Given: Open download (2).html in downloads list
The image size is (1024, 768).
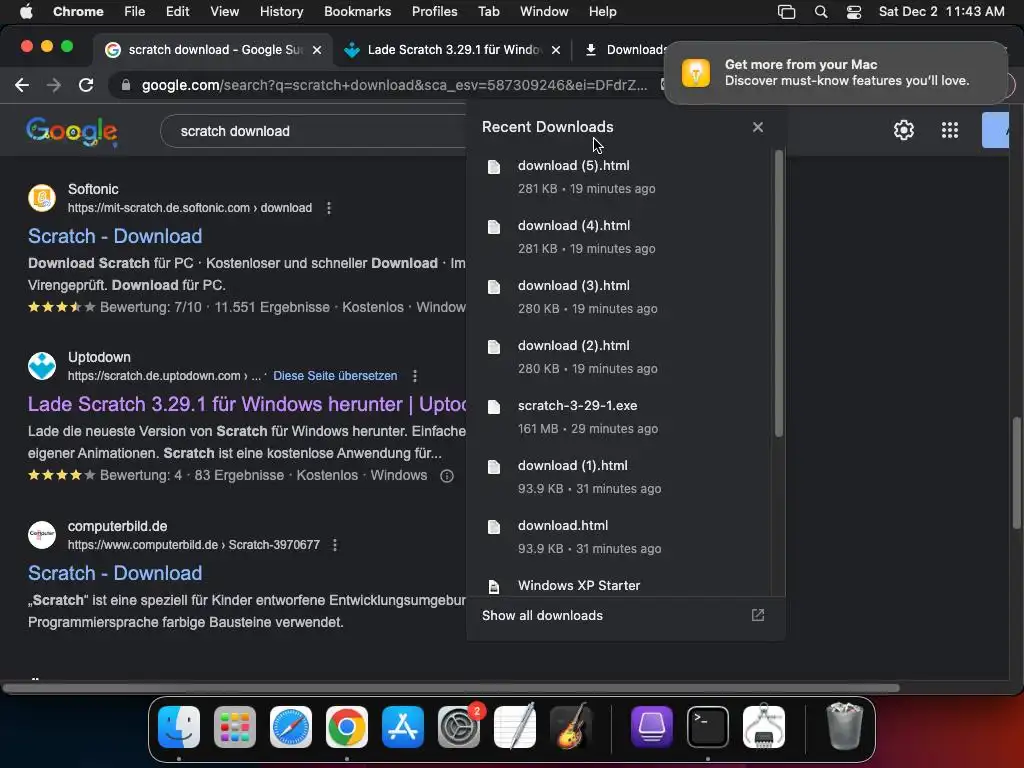Looking at the screenshot, I should tap(620, 357).
